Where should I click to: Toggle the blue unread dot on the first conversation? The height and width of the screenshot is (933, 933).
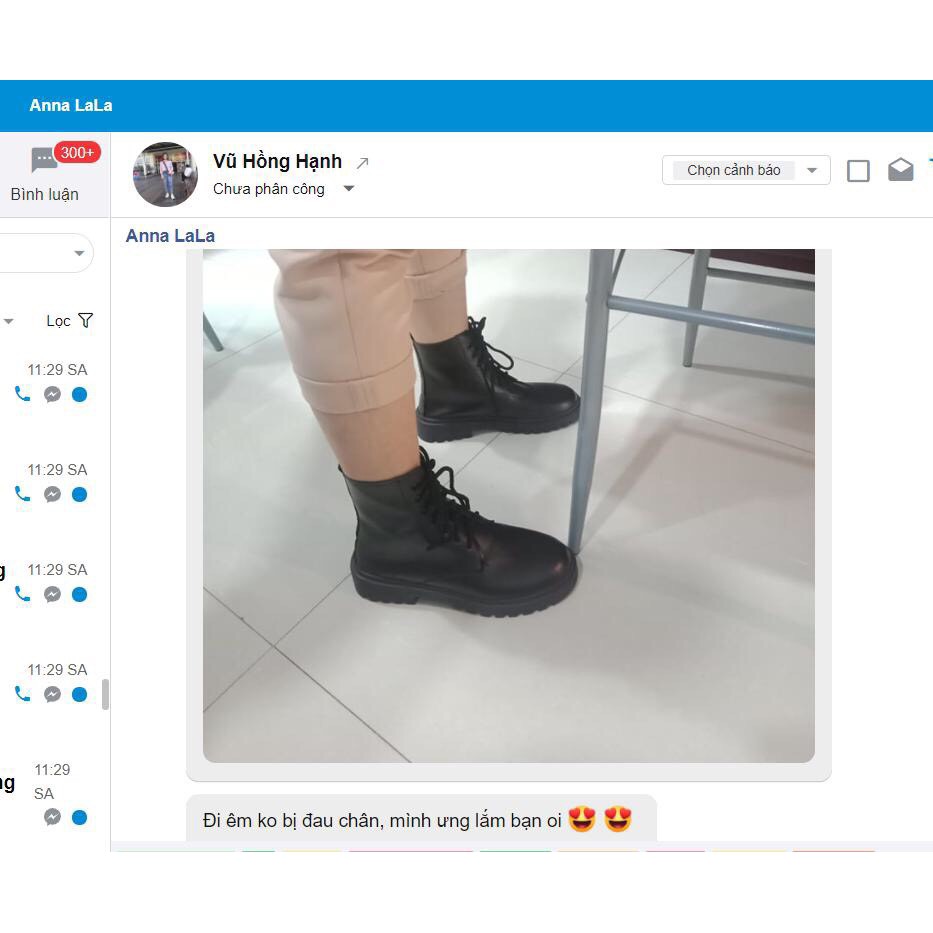79,394
